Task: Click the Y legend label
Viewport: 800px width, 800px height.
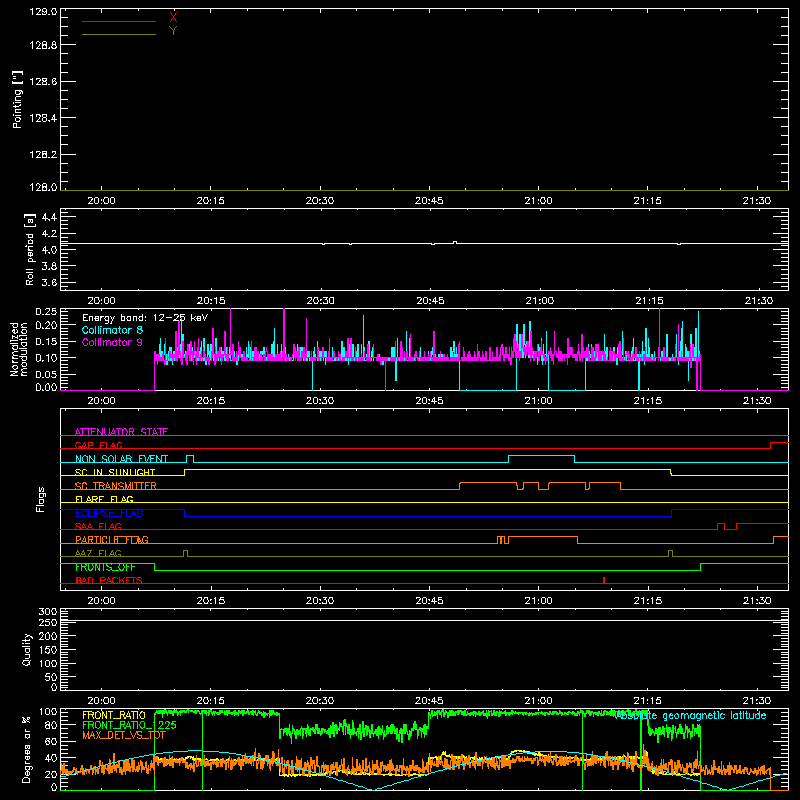Action: 173,31
